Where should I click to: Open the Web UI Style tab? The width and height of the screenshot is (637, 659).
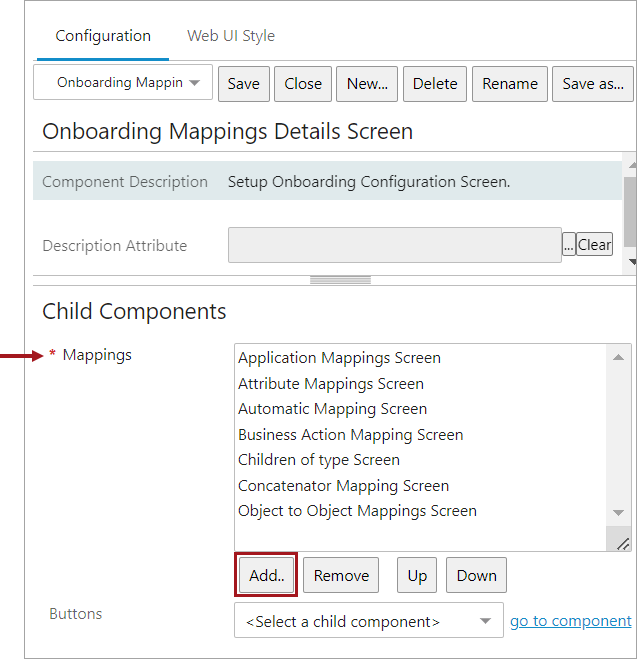[231, 36]
